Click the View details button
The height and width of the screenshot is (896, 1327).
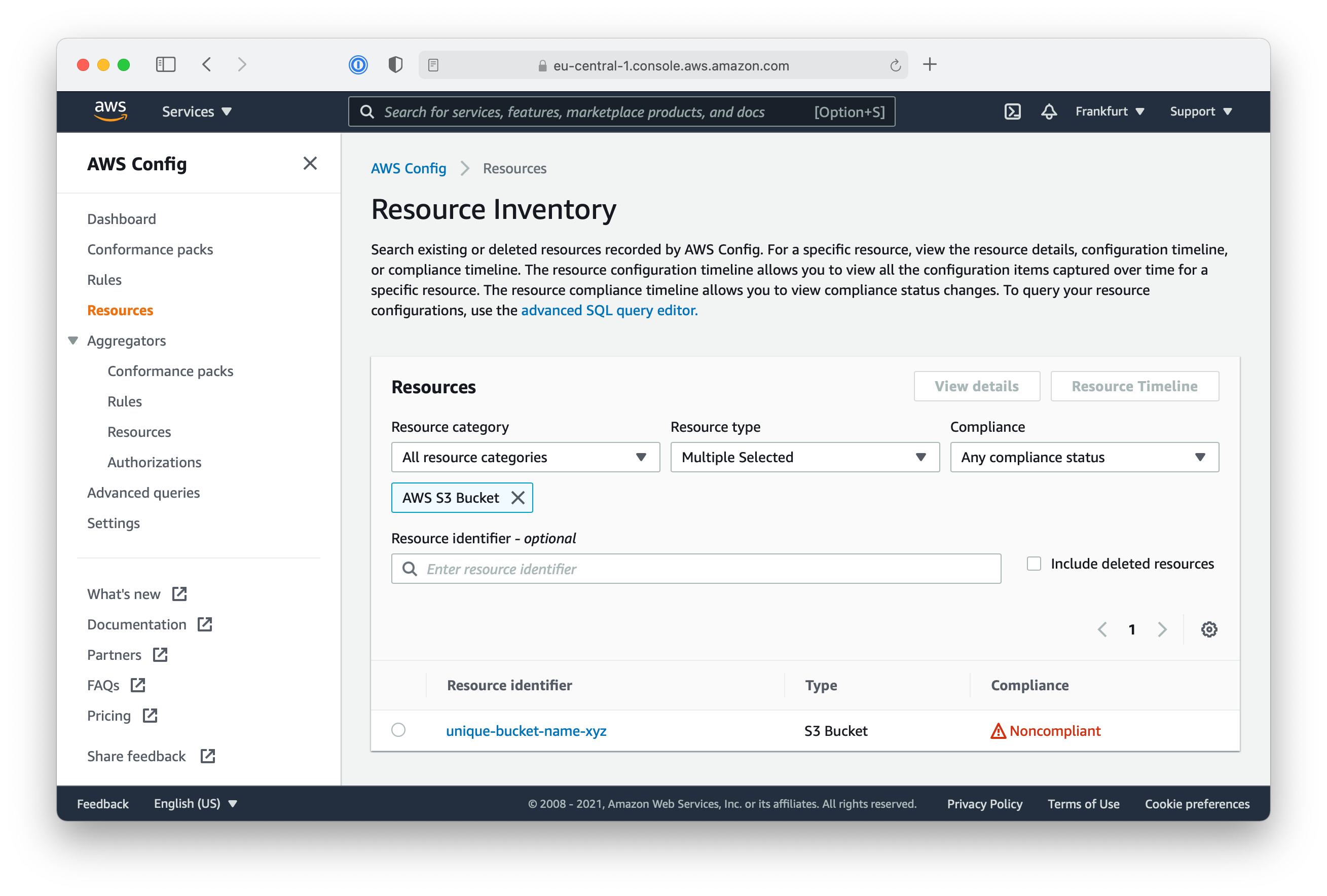pos(976,385)
